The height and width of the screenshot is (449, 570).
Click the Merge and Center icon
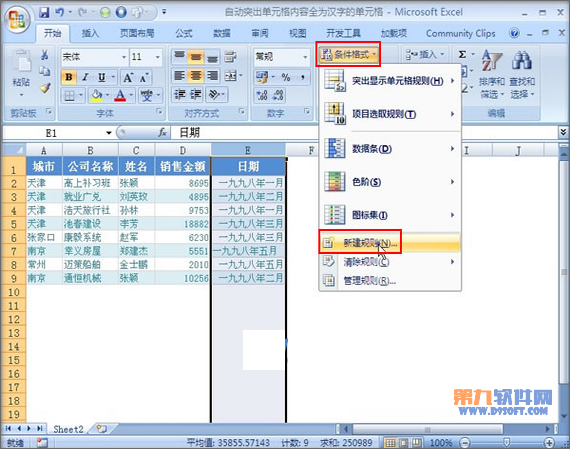(x=231, y=76)
